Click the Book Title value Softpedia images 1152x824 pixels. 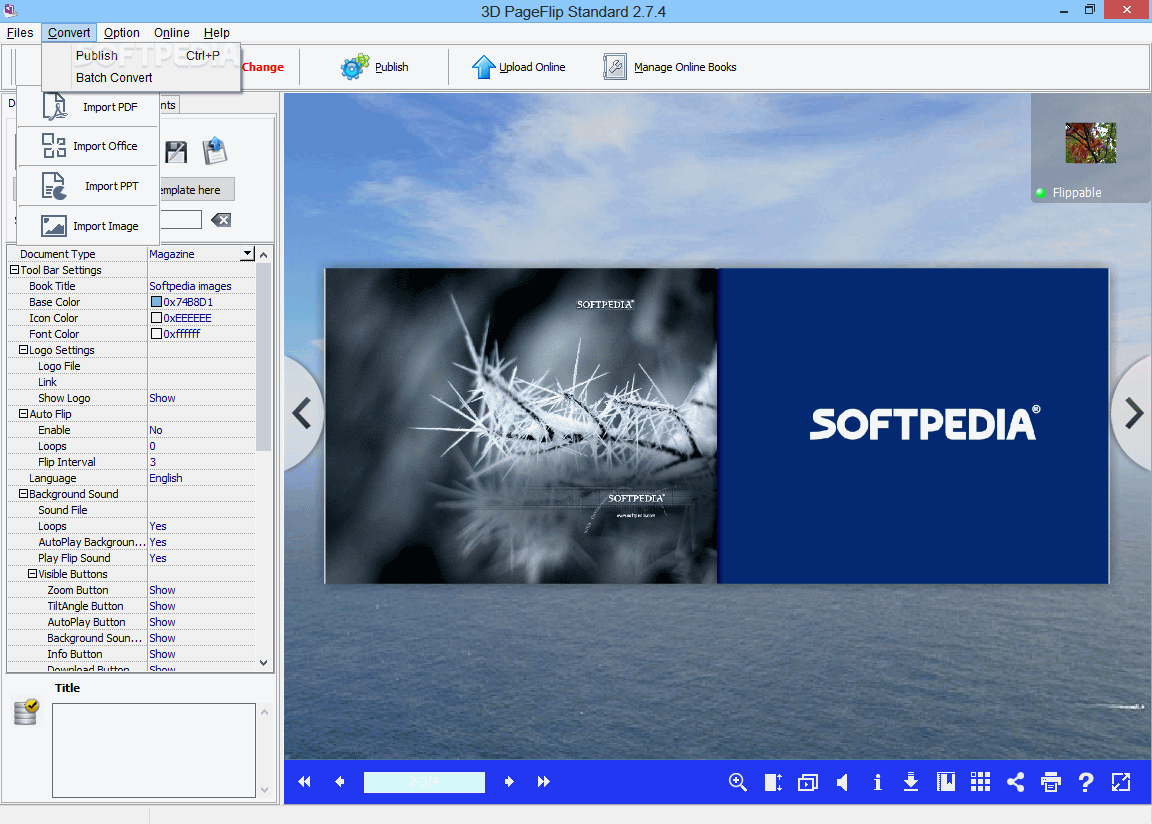coord(190,286)
